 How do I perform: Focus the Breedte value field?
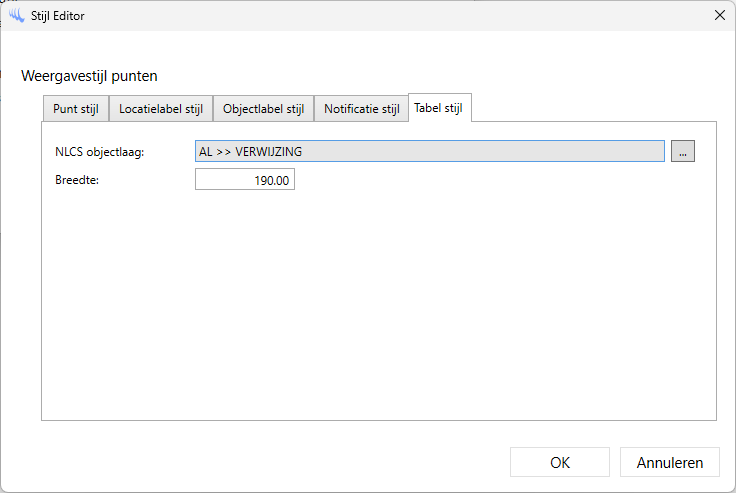click(x=244, y=180)
